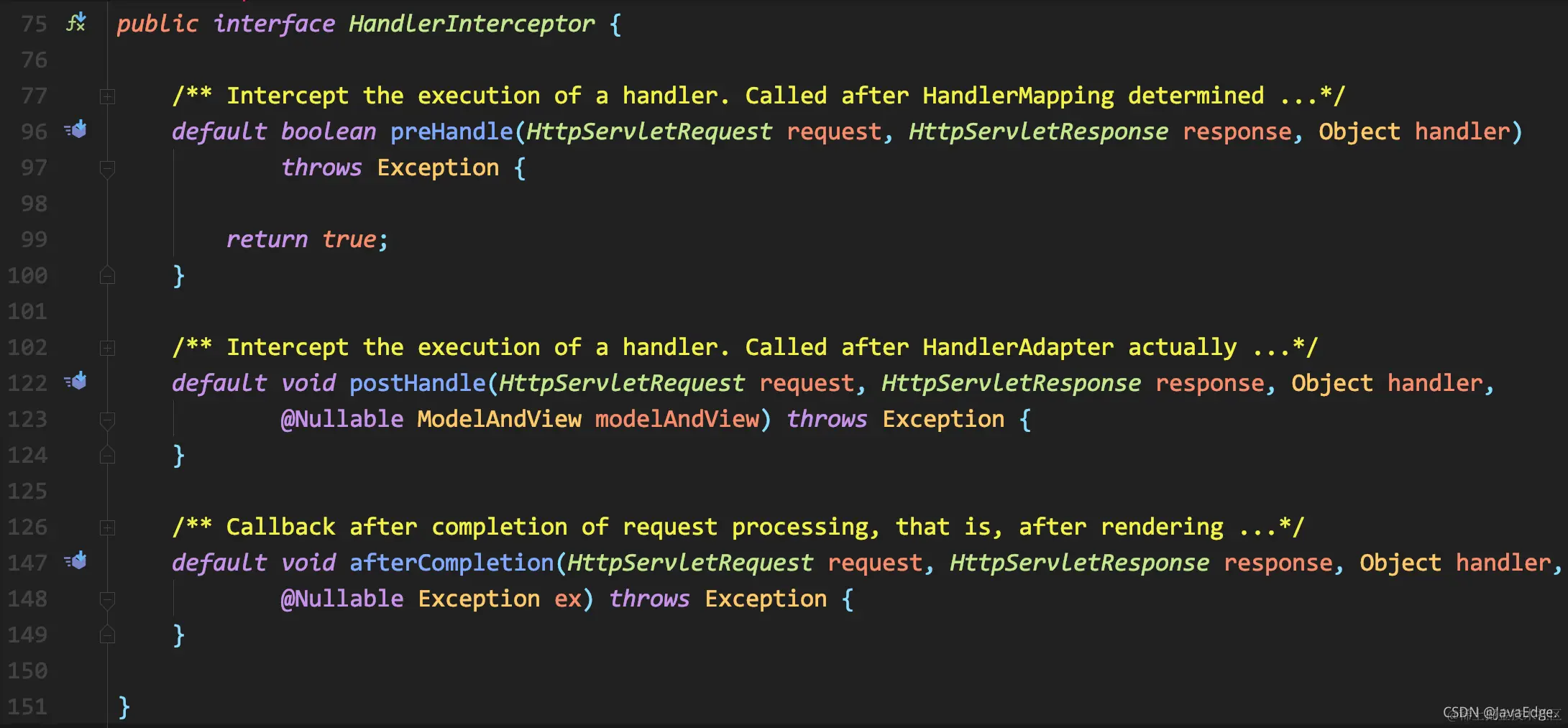Expand the collapsed comment on line 102

107,348
